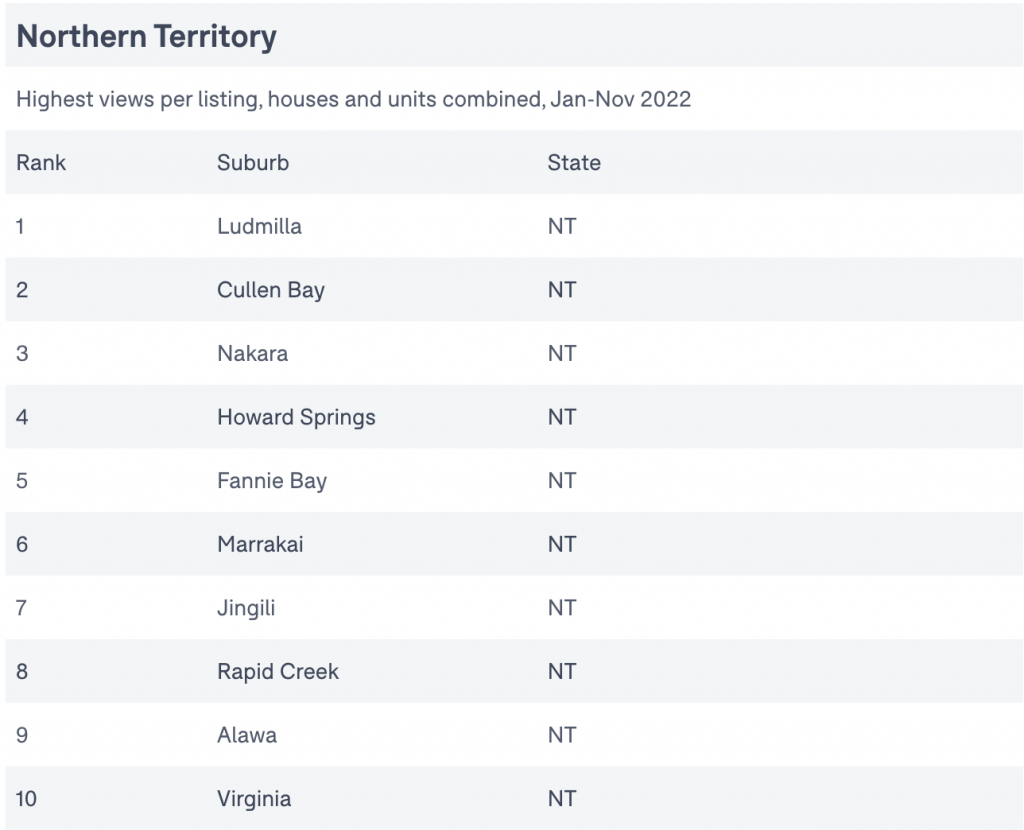Click the NT state cell for Ludmilla
This screenshot has width=1024, height=830.
coord(562,227)
